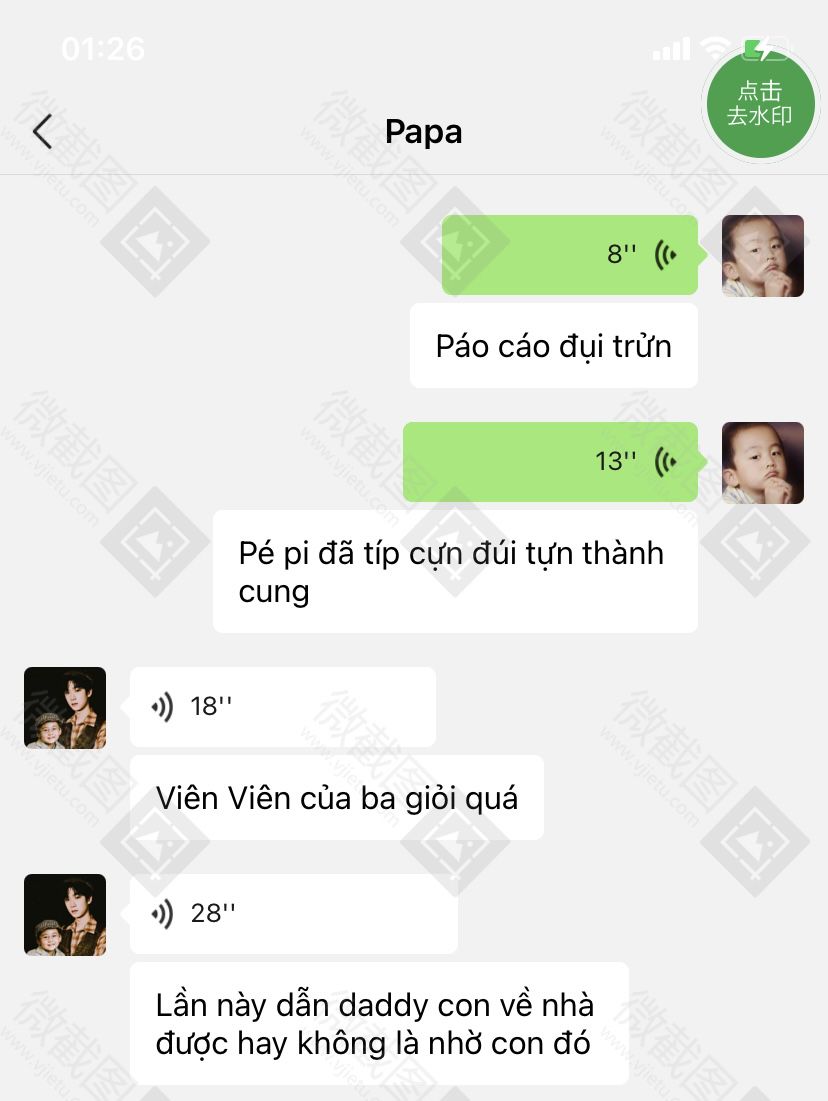The height and width of the screenshot is (1101, 828).
Task: Open child avatar beside 8'' voice message
Action: pos(763,256)
